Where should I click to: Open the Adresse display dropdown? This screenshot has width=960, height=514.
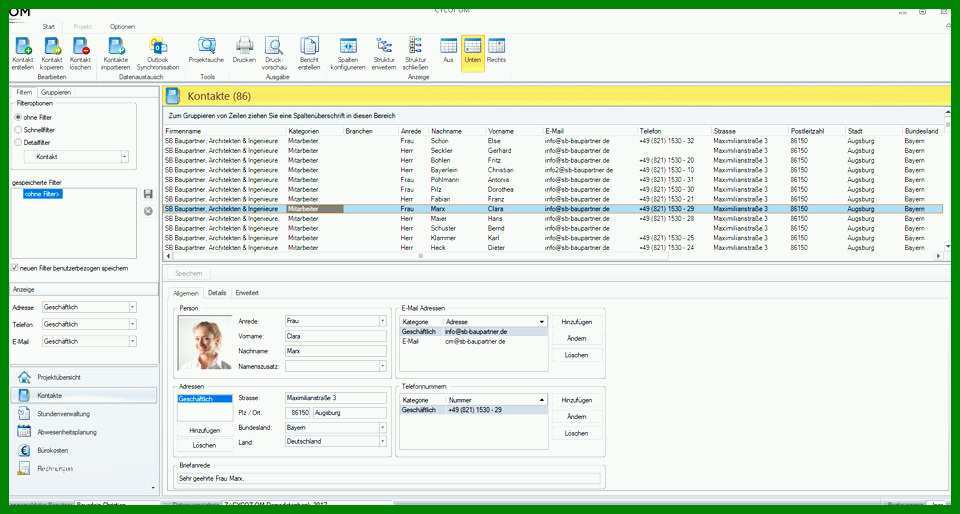[x=132, y=307]
